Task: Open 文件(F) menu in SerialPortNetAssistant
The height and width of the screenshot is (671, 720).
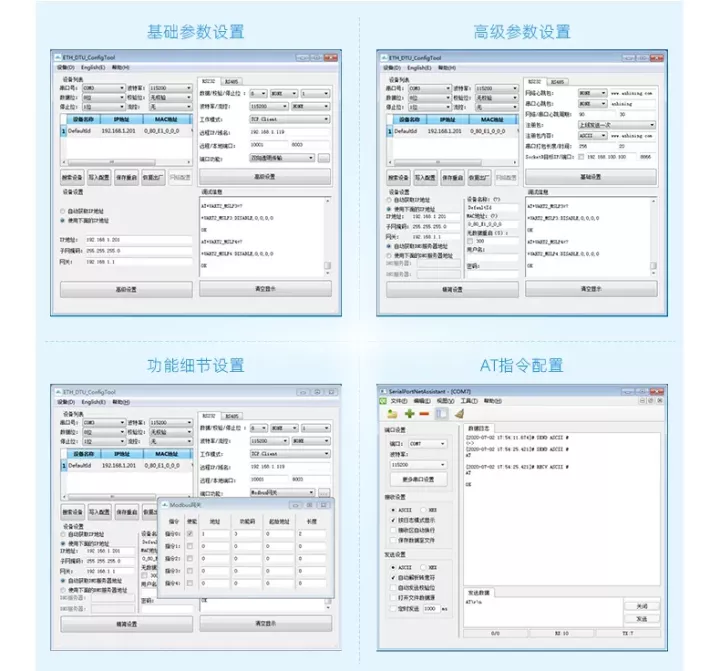Action: (398, 401)
